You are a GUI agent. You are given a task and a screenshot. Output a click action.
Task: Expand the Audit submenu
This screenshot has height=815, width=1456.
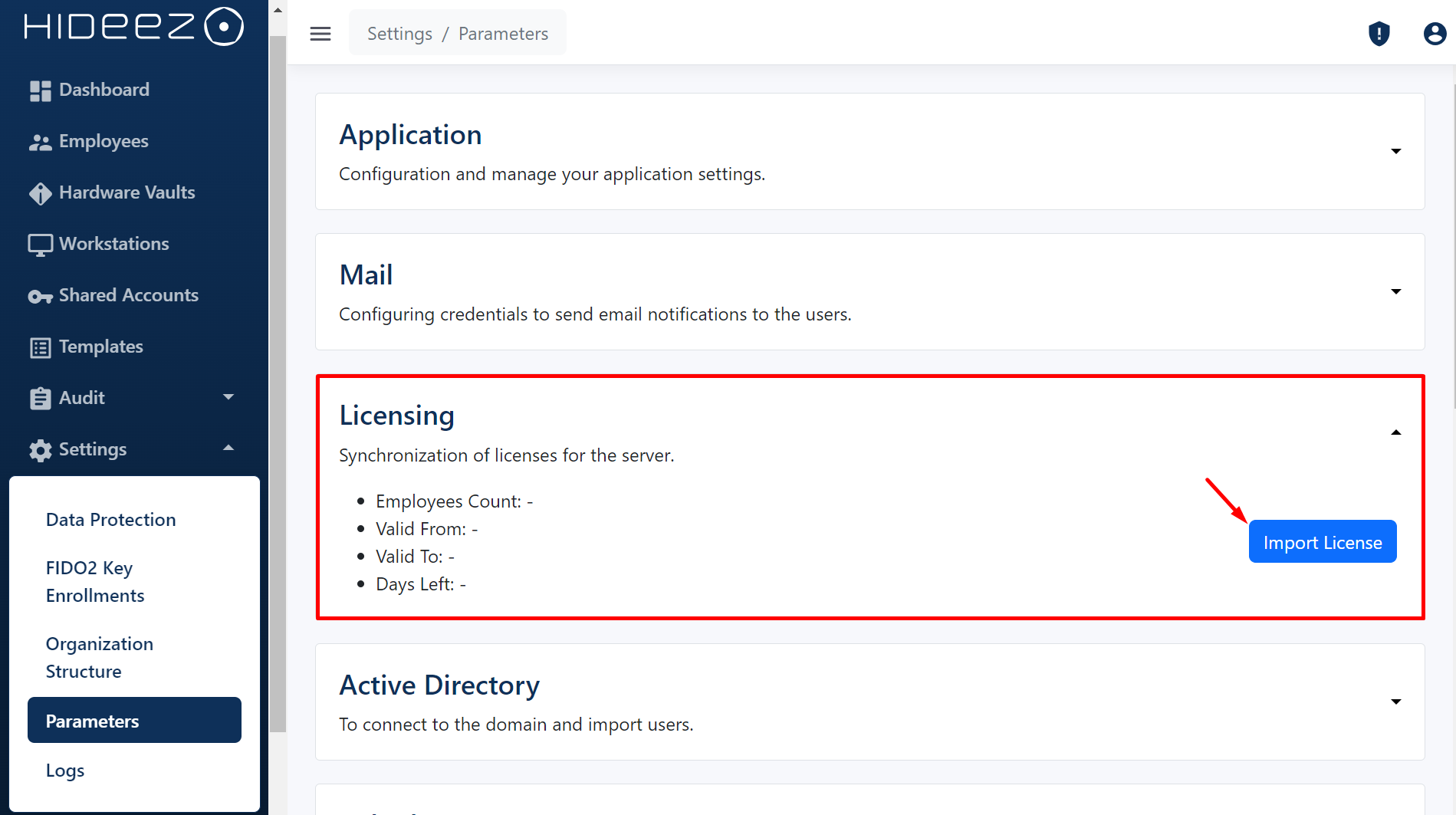click(228, 397)
